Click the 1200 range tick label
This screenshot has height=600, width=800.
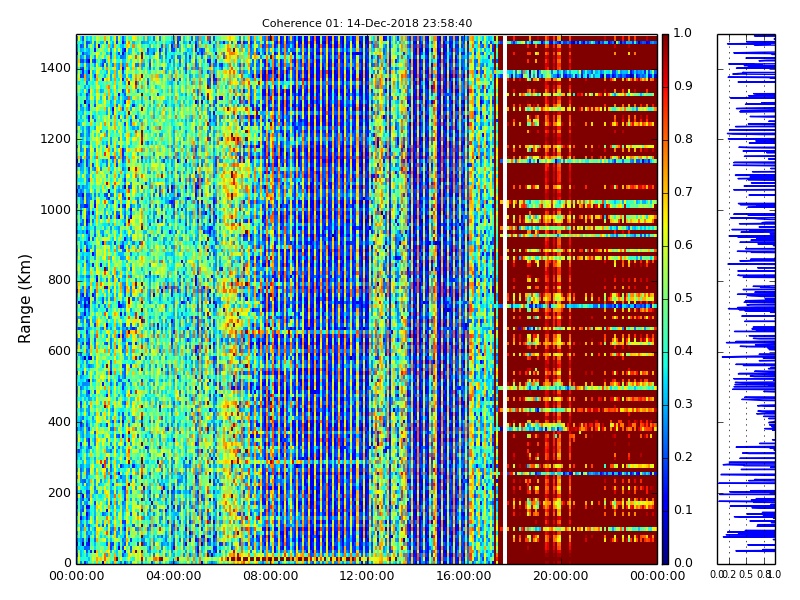coord(55,139)
